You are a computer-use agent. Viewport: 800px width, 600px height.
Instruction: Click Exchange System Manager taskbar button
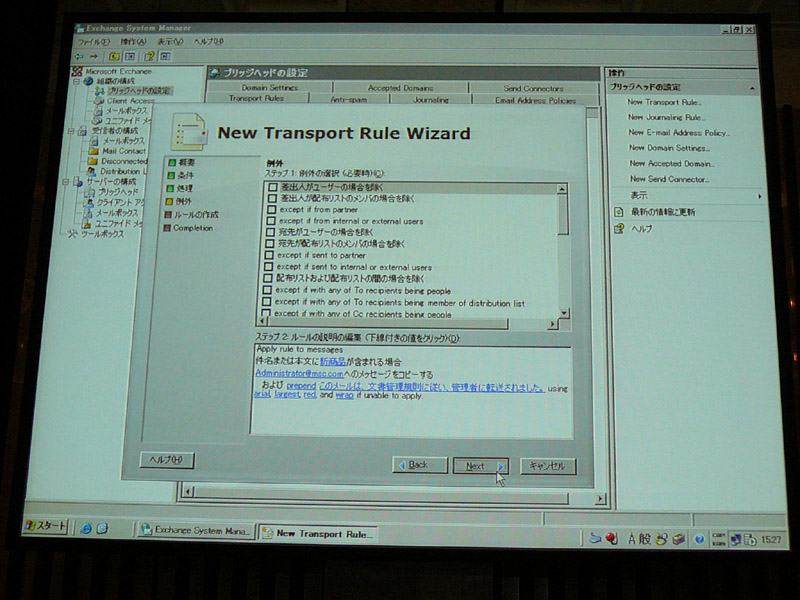tap(196, 531)
